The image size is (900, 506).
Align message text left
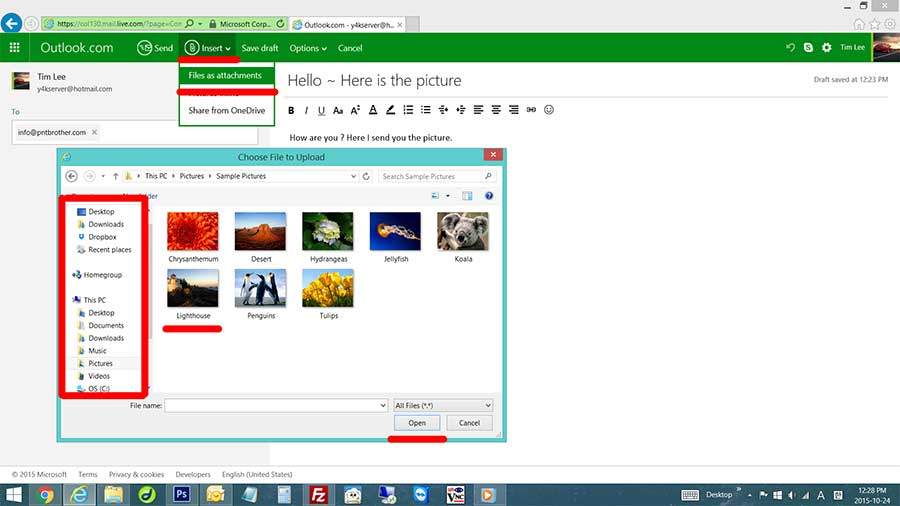pos(478,110)
